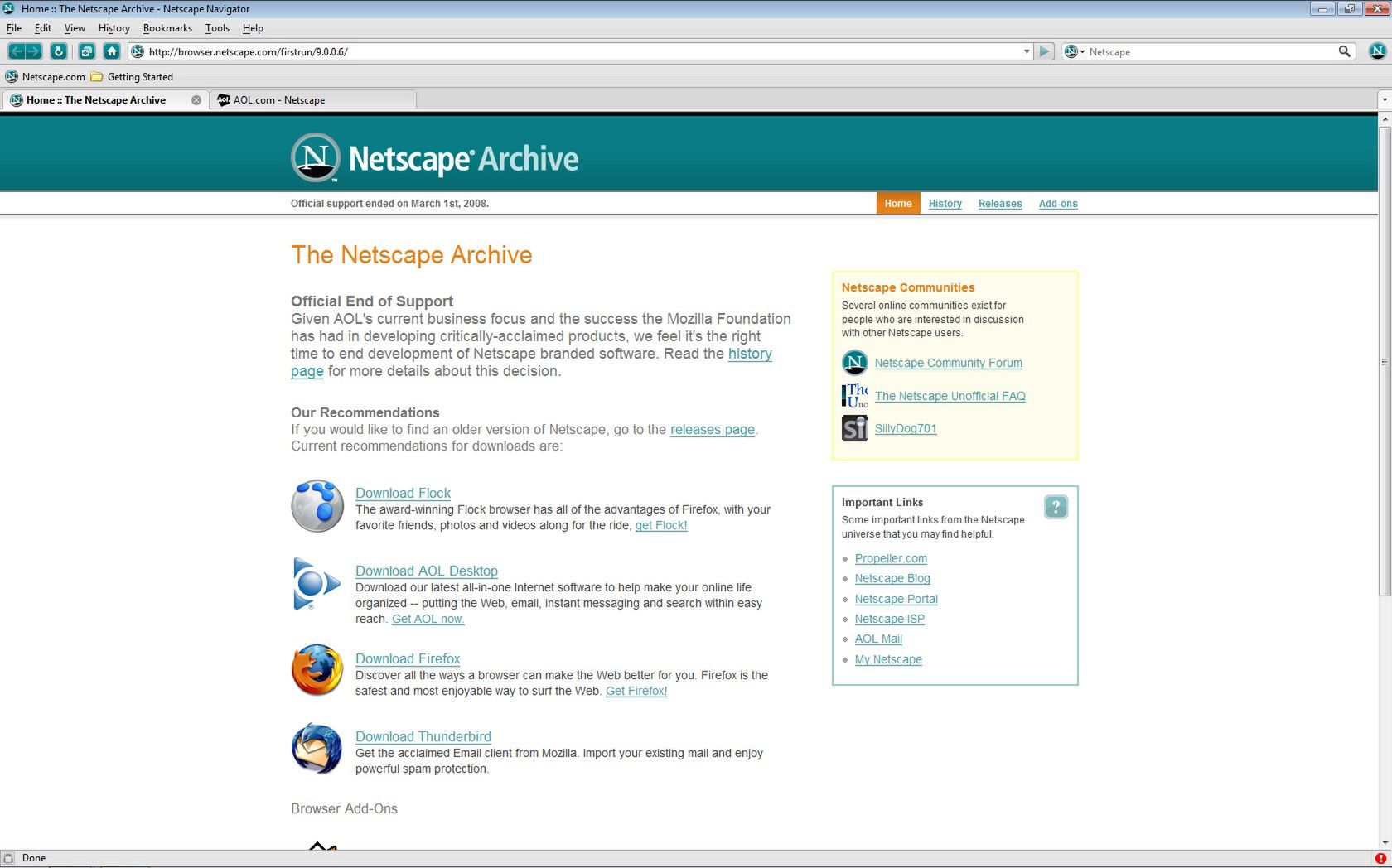This screenshot has width=1392, height=868.
Task: Click the red security alert status icon
Action: pyautogui.click(x=1380, y=858)
